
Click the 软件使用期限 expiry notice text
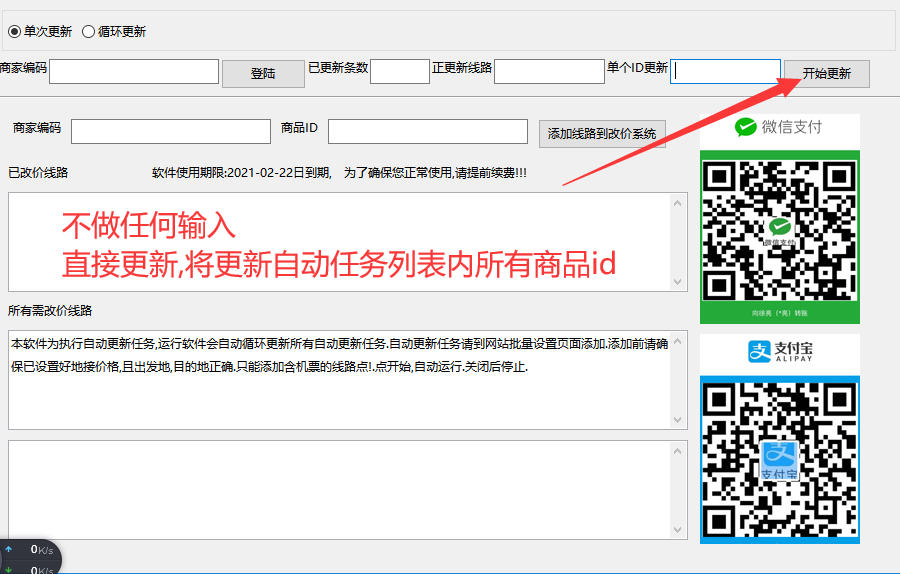click(339, 173)
